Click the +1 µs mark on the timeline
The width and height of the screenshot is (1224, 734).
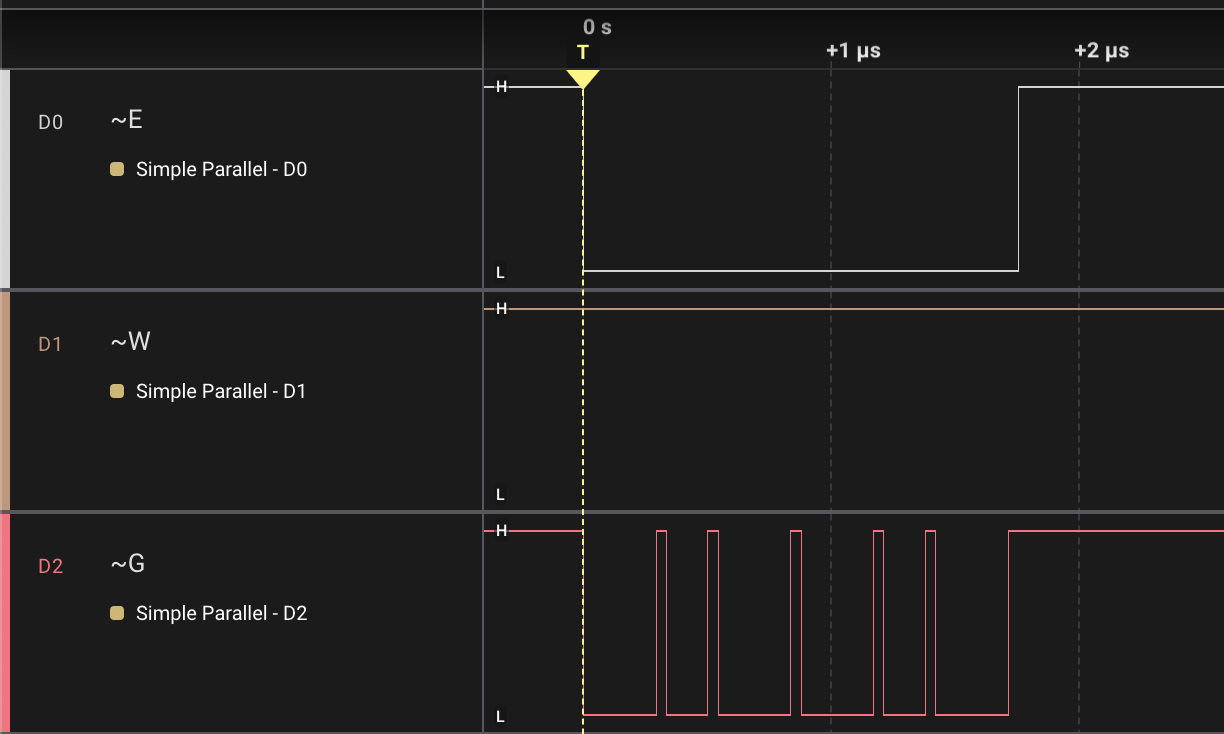(x=852, y=50)
